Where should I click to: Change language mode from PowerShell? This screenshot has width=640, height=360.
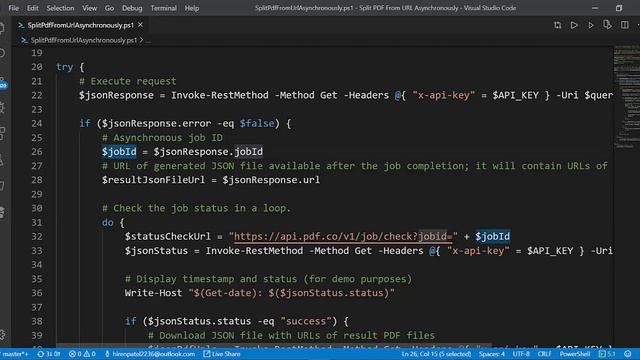[575, 354]
